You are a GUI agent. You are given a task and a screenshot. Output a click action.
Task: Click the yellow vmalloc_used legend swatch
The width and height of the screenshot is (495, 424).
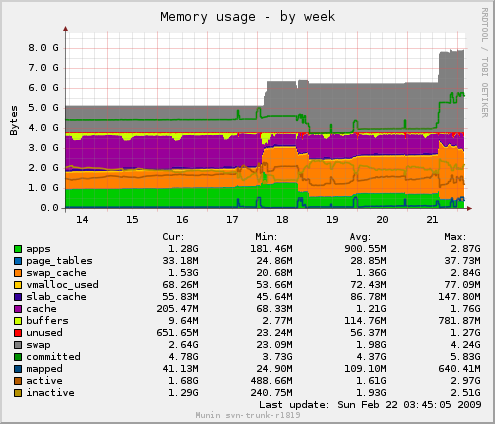pyautogui.click(x=18, y=285)
